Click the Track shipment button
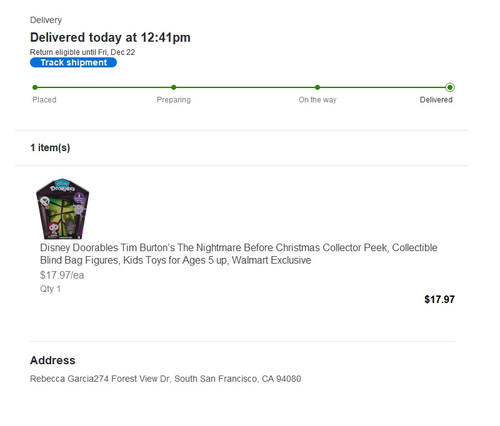 point(73,62)
